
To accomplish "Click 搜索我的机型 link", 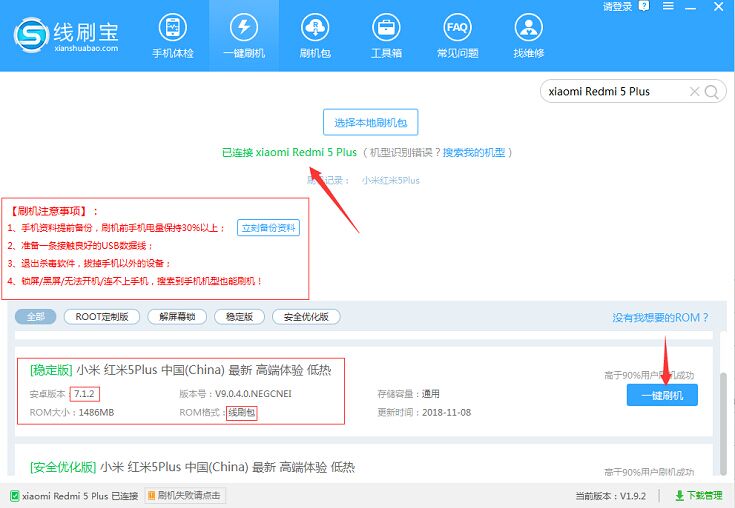I will coord(474,152).
